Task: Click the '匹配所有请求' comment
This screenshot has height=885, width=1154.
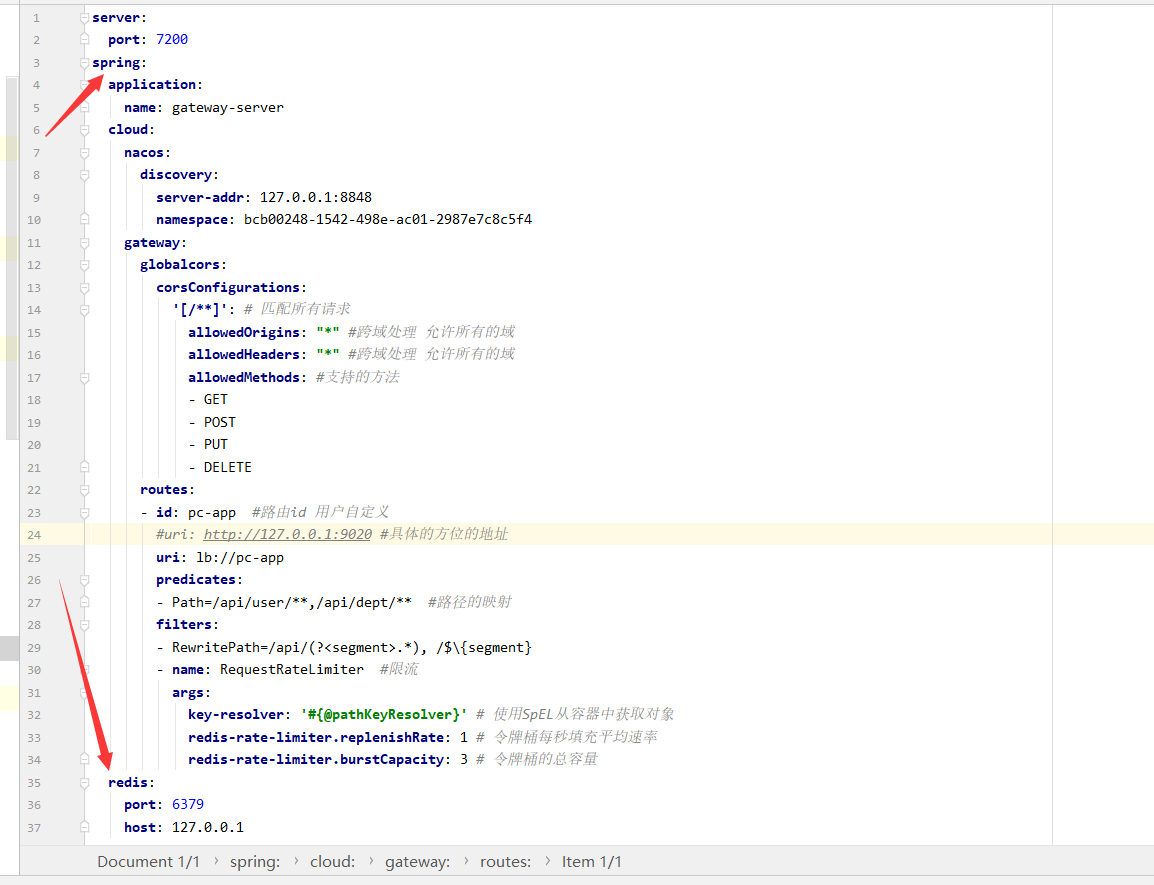Action: click(x=305, y=308)
